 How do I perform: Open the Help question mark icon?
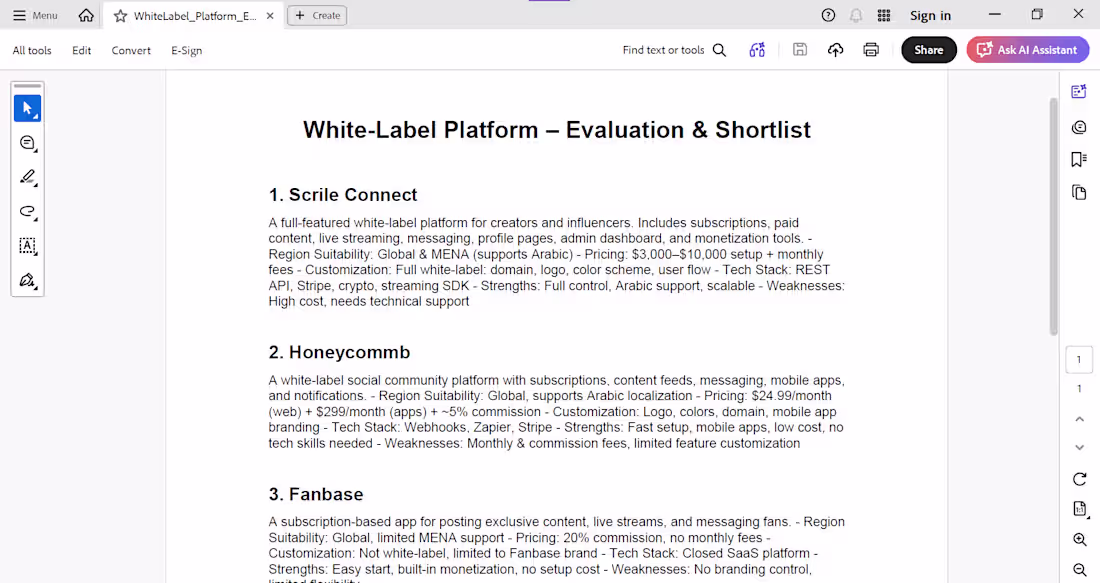coord(829,15)
